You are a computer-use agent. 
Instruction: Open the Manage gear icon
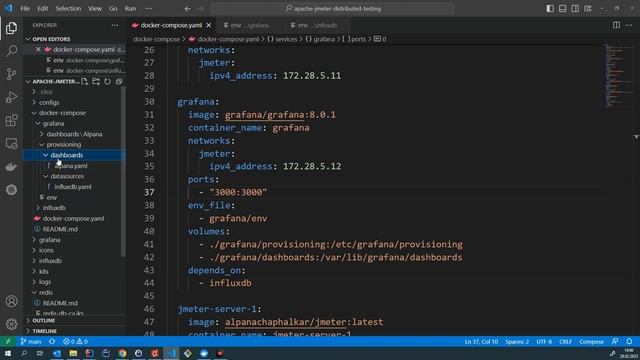(x=11, y=324)
